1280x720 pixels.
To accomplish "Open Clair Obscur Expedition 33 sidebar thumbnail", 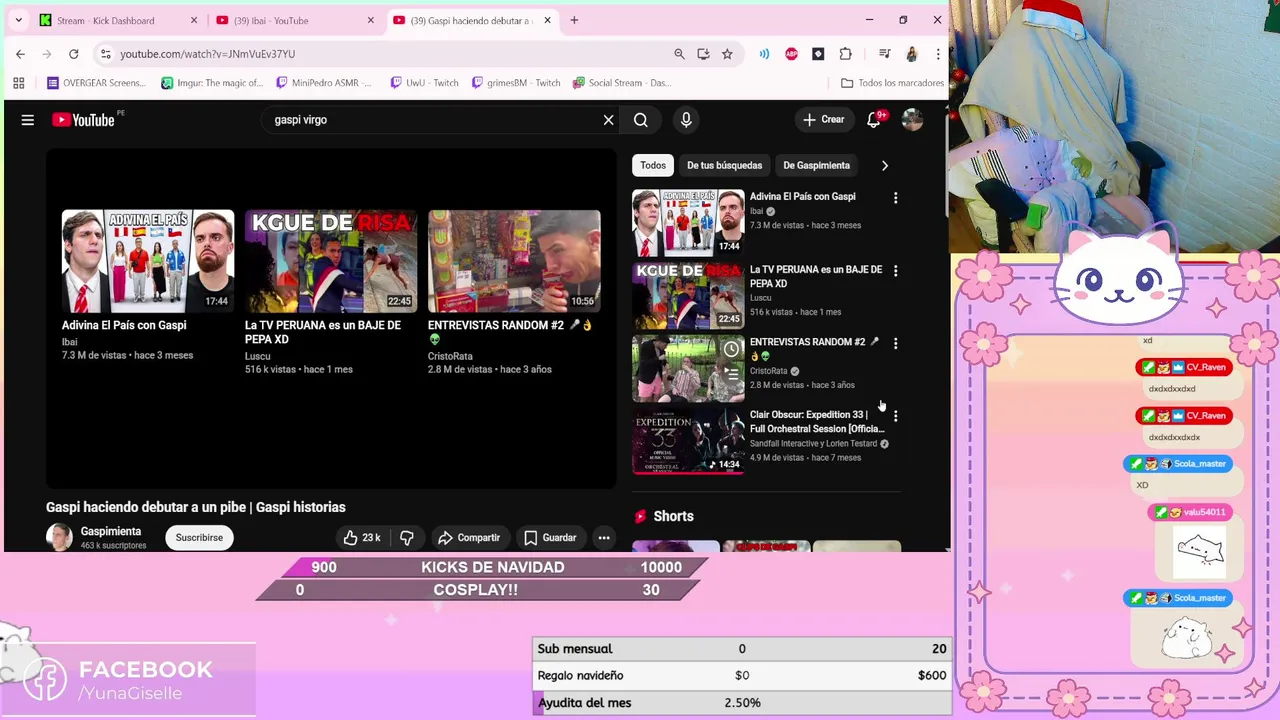I will 688,441.
